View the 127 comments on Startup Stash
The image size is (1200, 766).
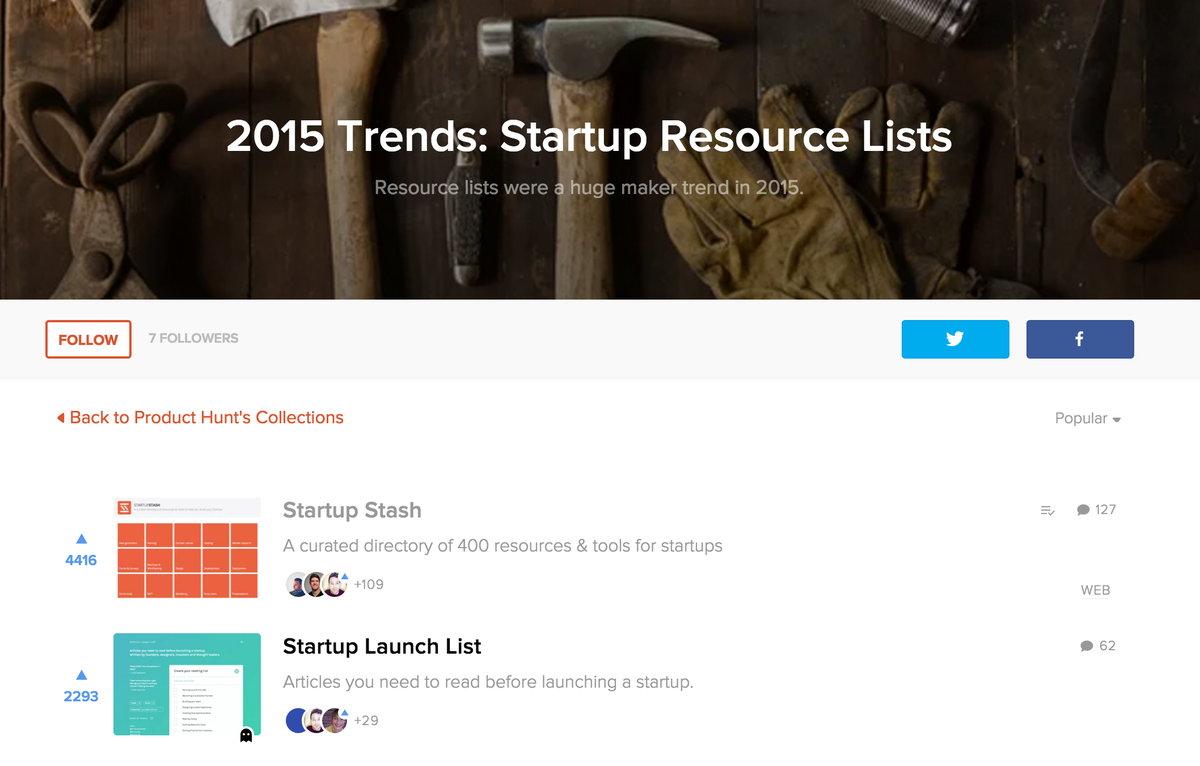pyautogui.click(x=1096, y=510)
